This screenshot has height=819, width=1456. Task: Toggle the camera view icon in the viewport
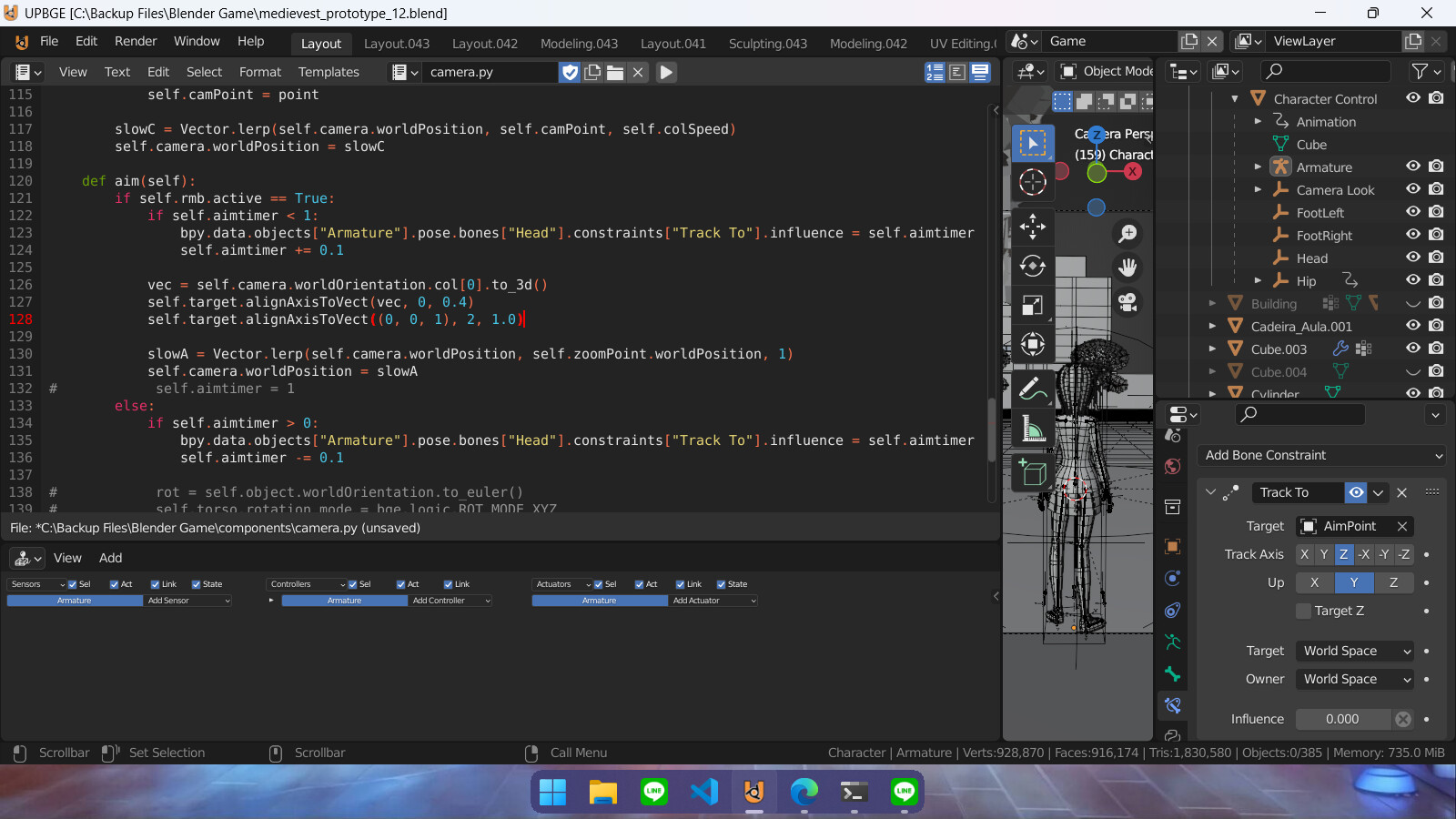tap(1128, 301)
